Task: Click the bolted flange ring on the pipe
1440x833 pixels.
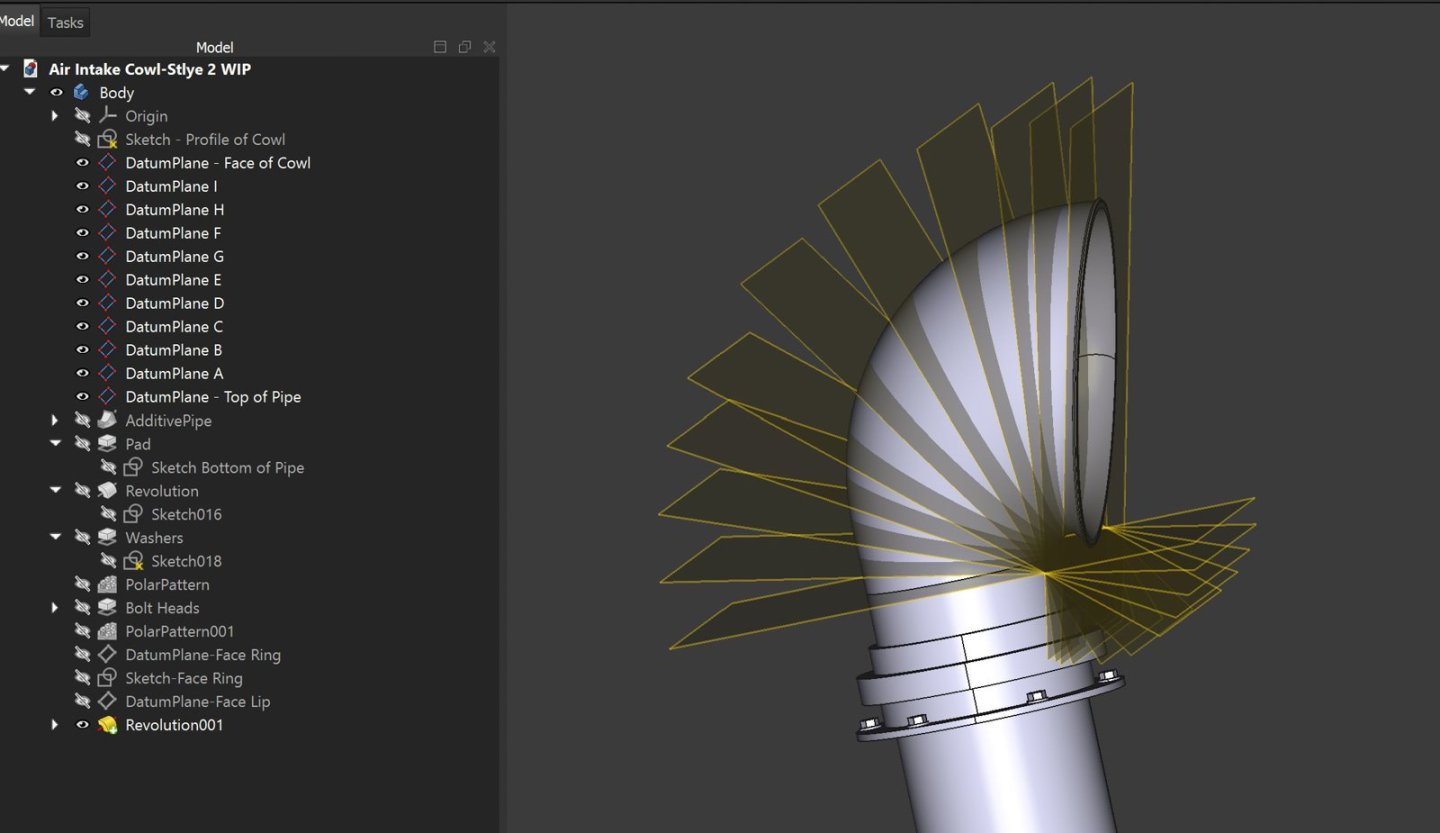Action: tap(990, 708)
